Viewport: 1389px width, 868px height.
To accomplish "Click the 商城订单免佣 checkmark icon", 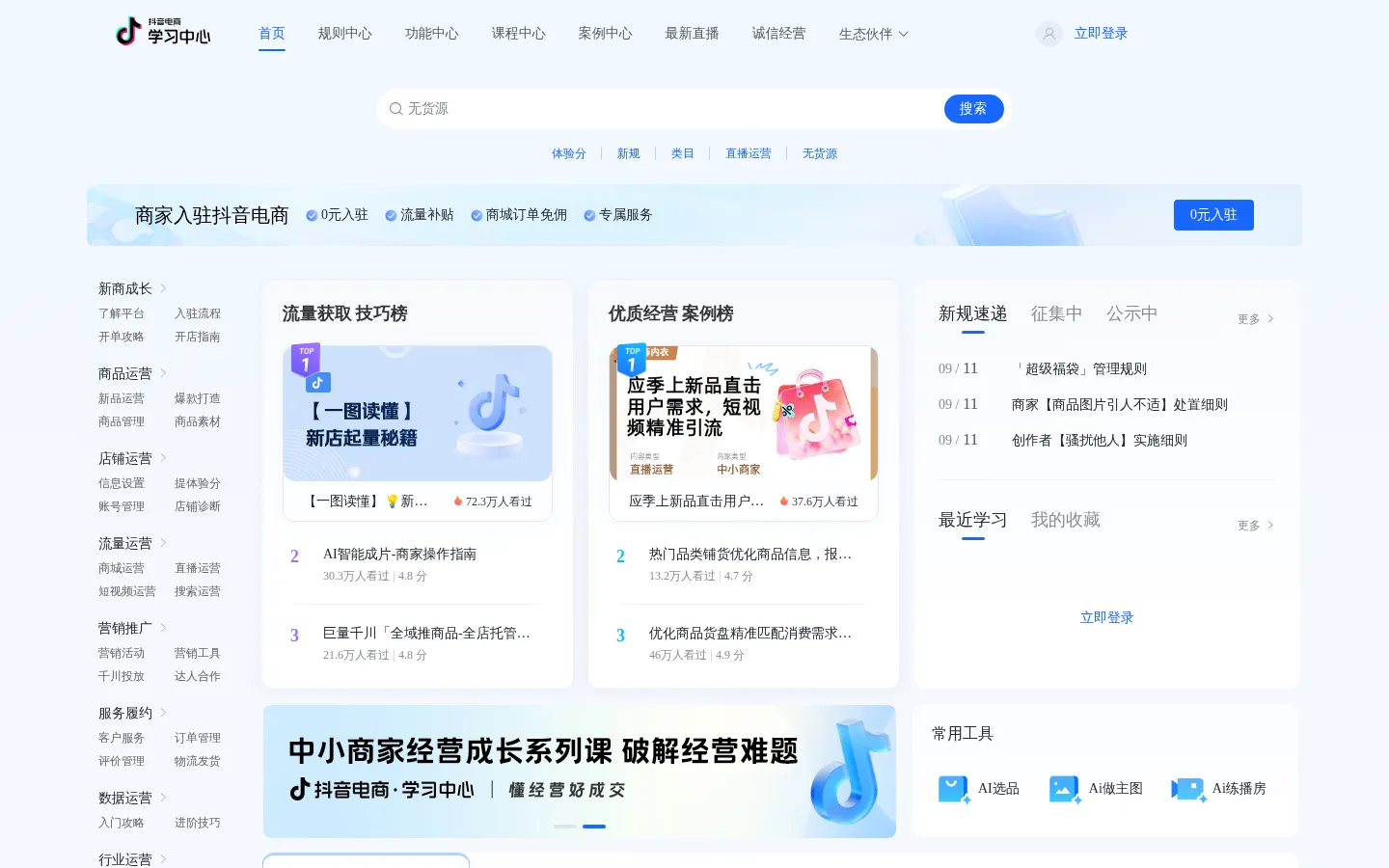I will tap(477, 215).
